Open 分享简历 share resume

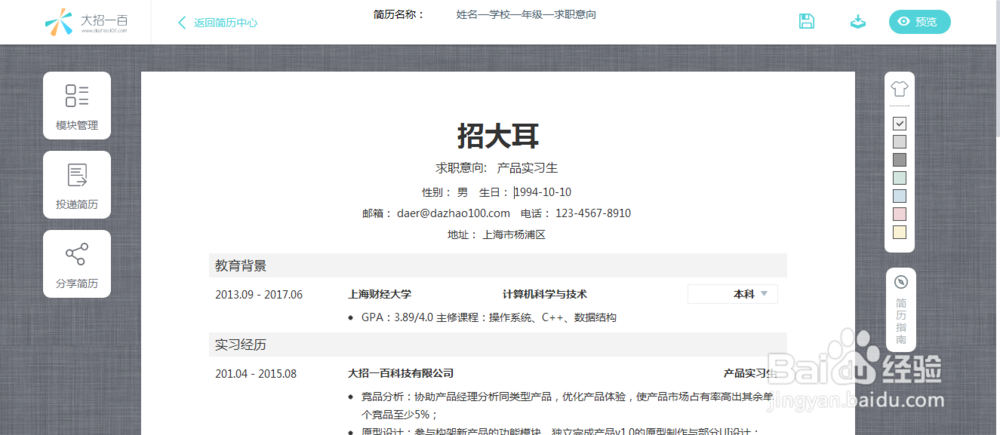77,264
